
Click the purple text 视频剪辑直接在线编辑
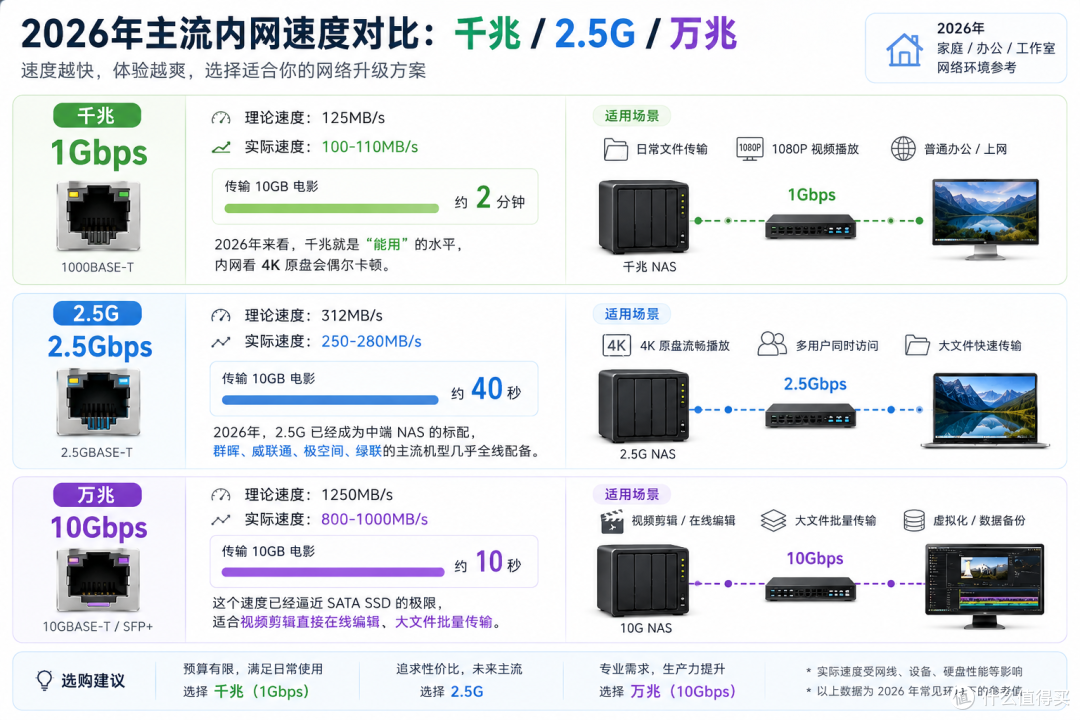[x=310, y=622]
